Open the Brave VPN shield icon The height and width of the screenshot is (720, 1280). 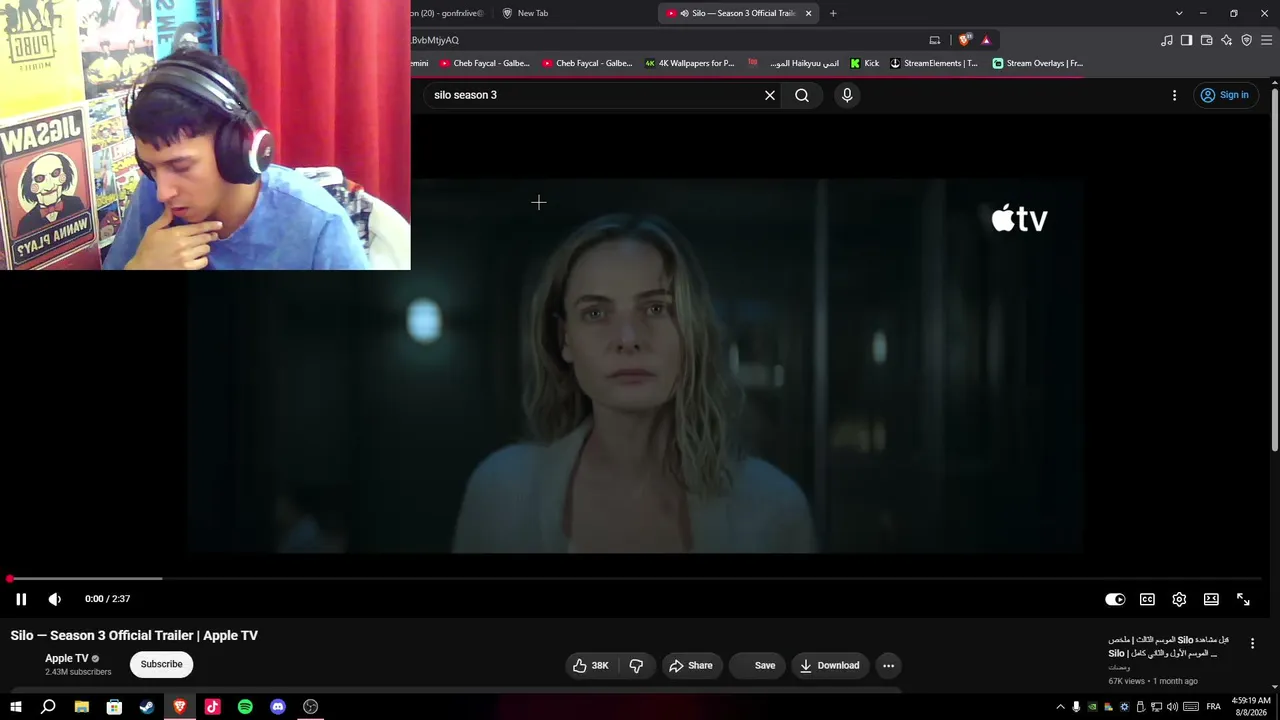pyautogui.click(x=1247, y=40)
